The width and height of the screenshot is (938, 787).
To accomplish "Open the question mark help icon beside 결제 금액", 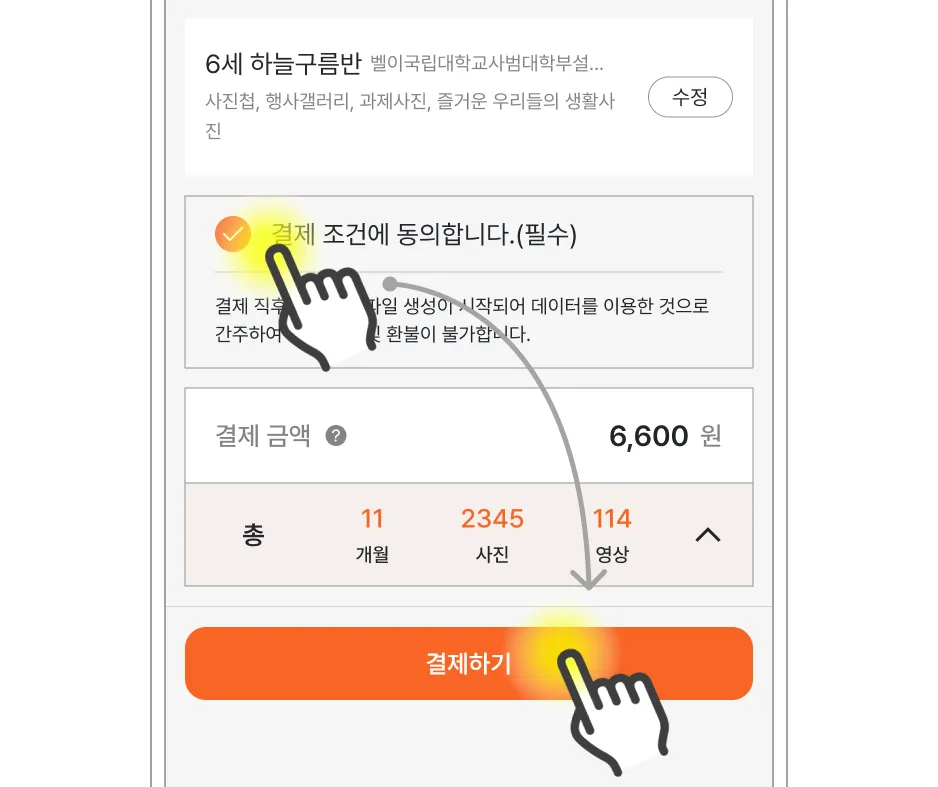I will tap(336, 435).
